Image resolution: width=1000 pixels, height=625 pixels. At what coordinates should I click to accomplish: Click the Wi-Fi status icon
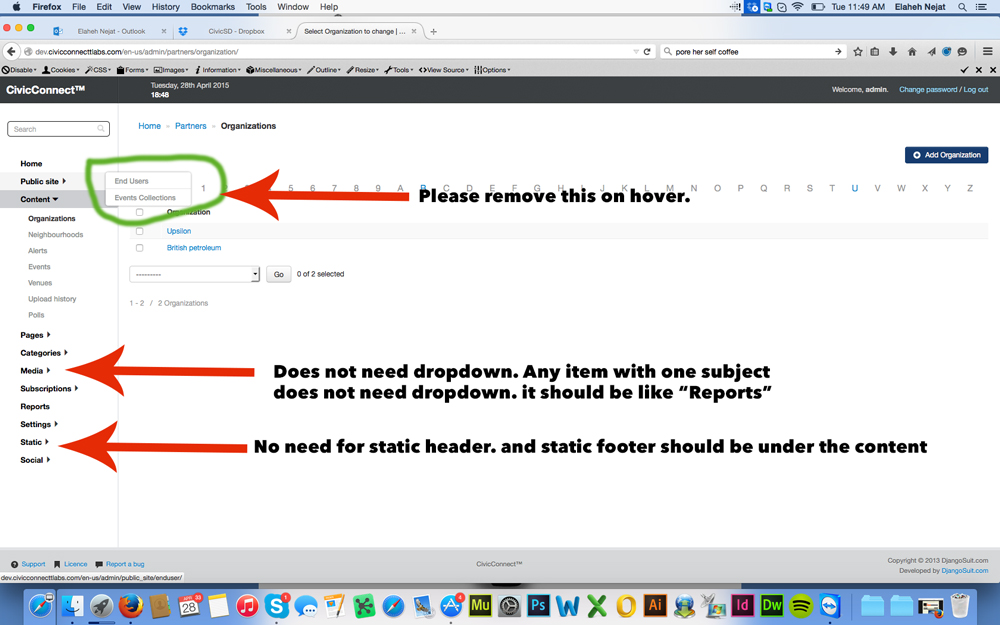[x=798, y=7]
